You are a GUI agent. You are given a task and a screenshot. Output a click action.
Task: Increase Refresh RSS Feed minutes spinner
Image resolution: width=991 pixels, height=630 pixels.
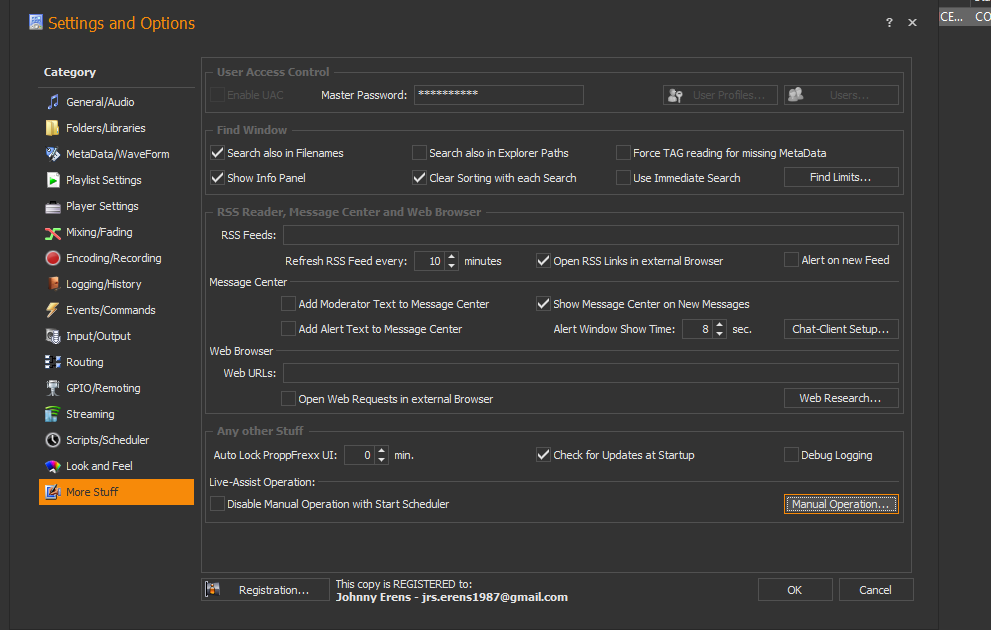coord(451,257)
